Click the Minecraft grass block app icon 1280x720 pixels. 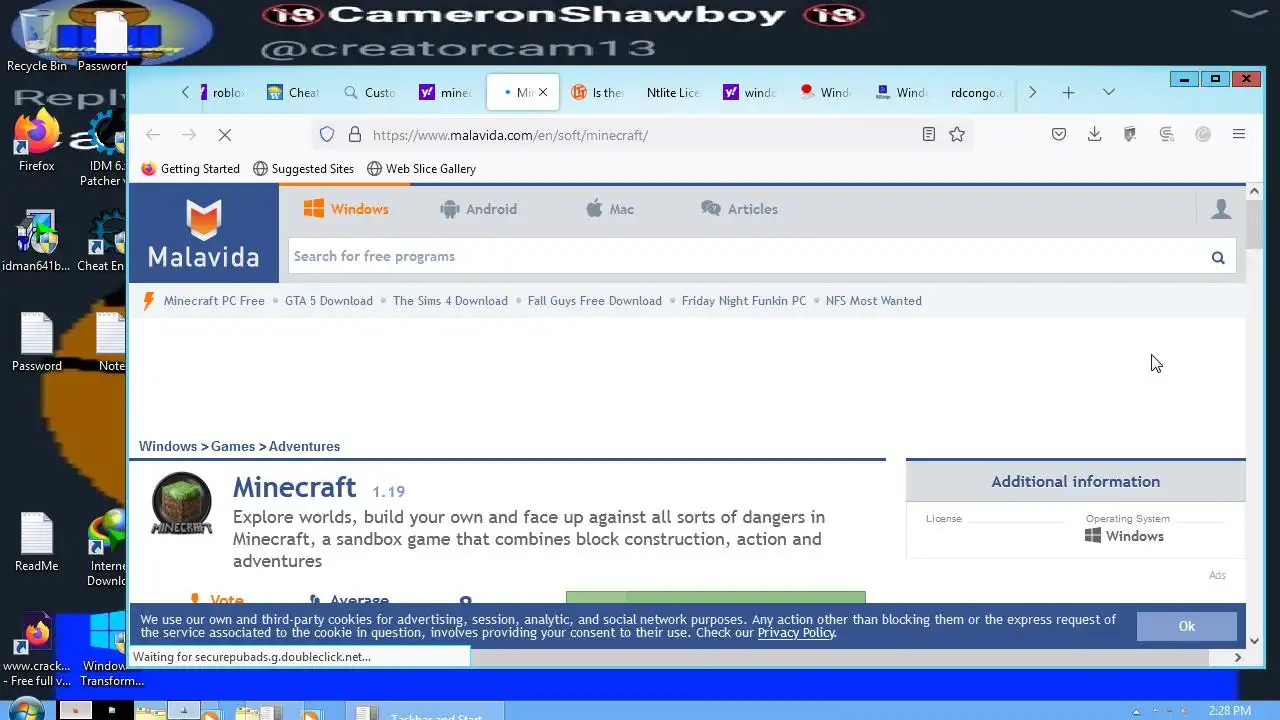point(181,502)
